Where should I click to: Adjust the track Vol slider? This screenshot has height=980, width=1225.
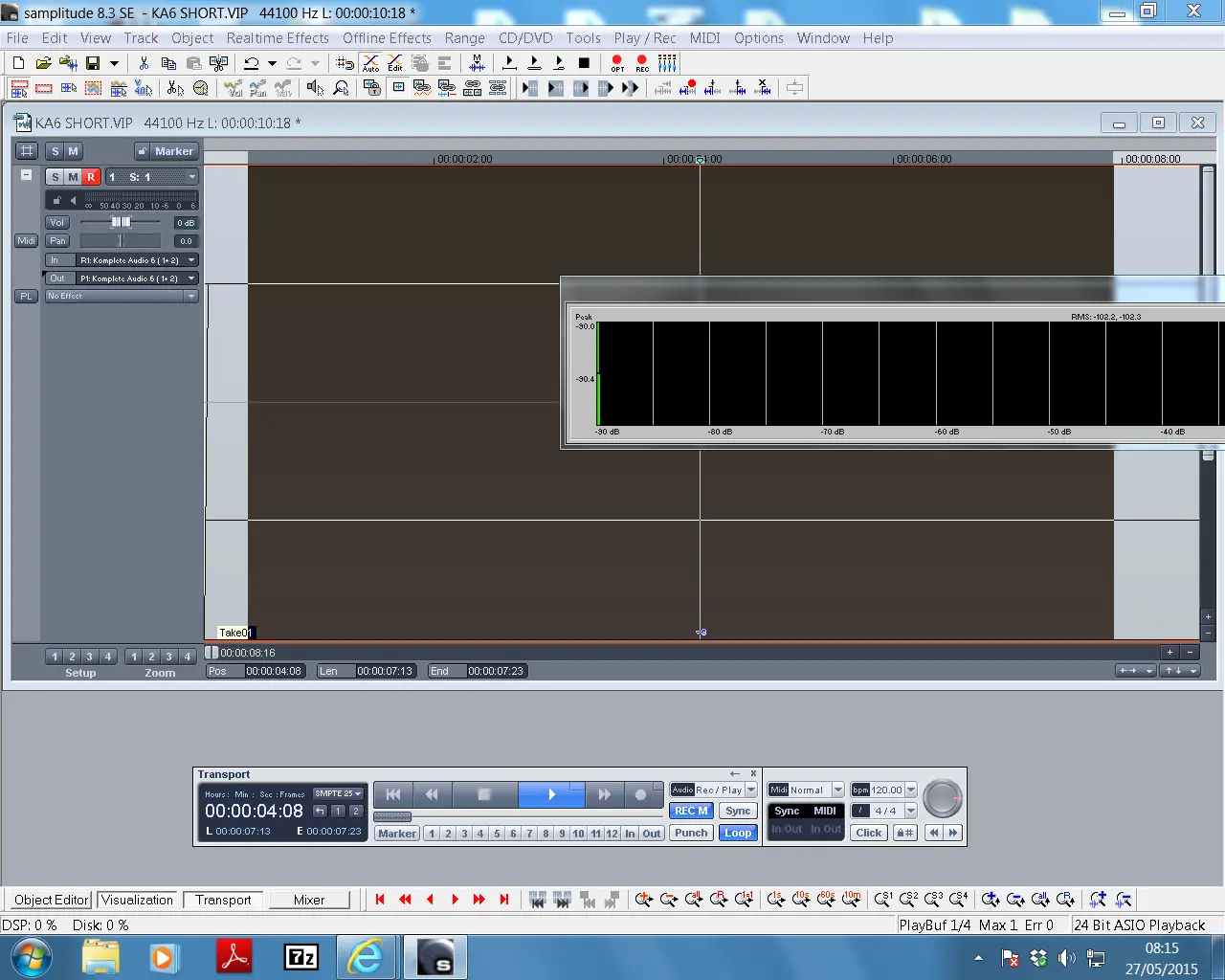121,222
